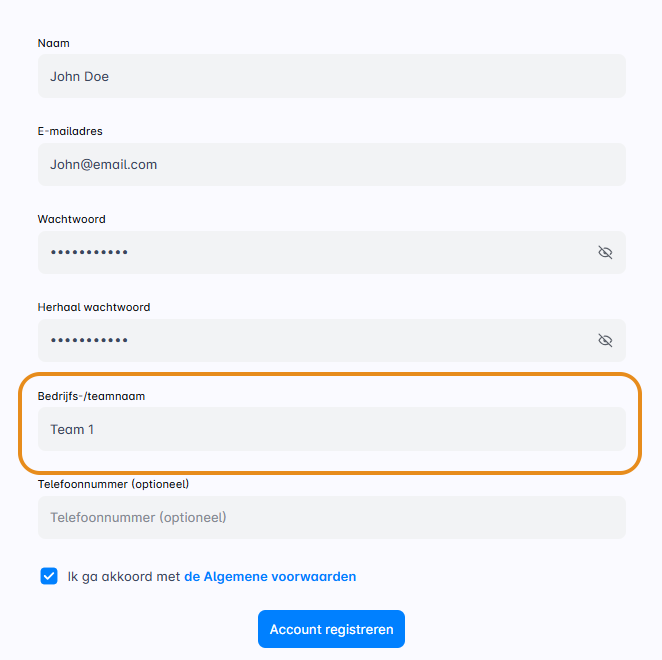Place cursor on the 'John Doe' text
662x660 pixels.
pyautogui.click(x=80, y=76)
